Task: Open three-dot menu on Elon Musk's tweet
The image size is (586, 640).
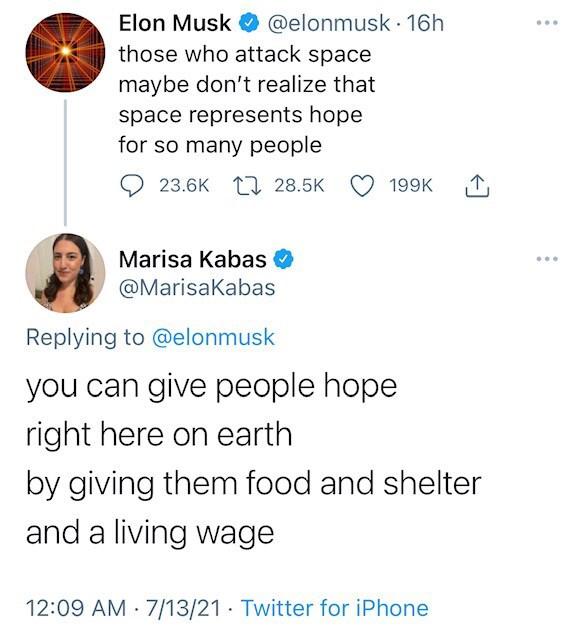Action: [x=547, y=23]
